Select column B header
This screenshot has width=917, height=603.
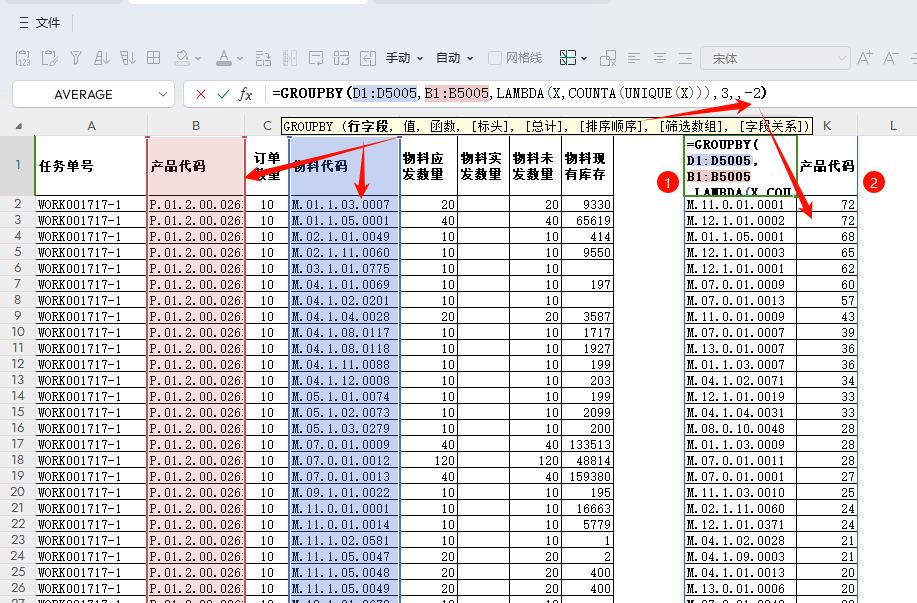coord(196,126)
